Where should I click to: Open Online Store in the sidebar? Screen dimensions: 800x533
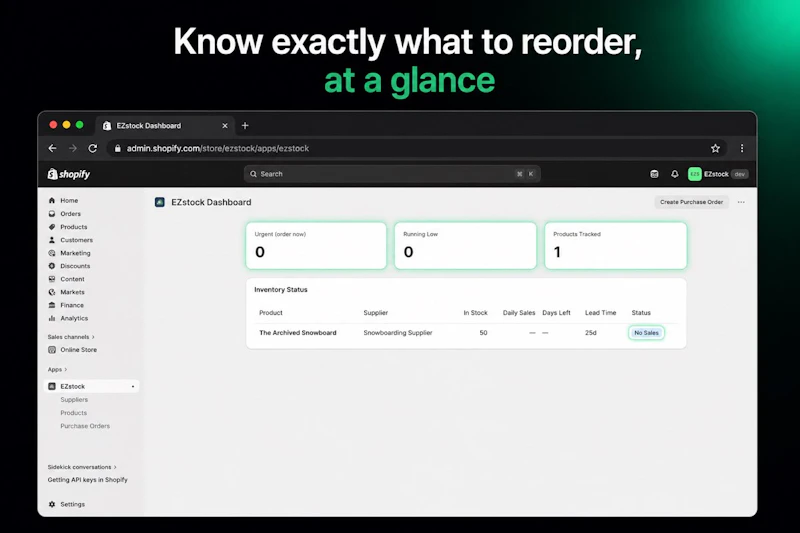point(78,350)
